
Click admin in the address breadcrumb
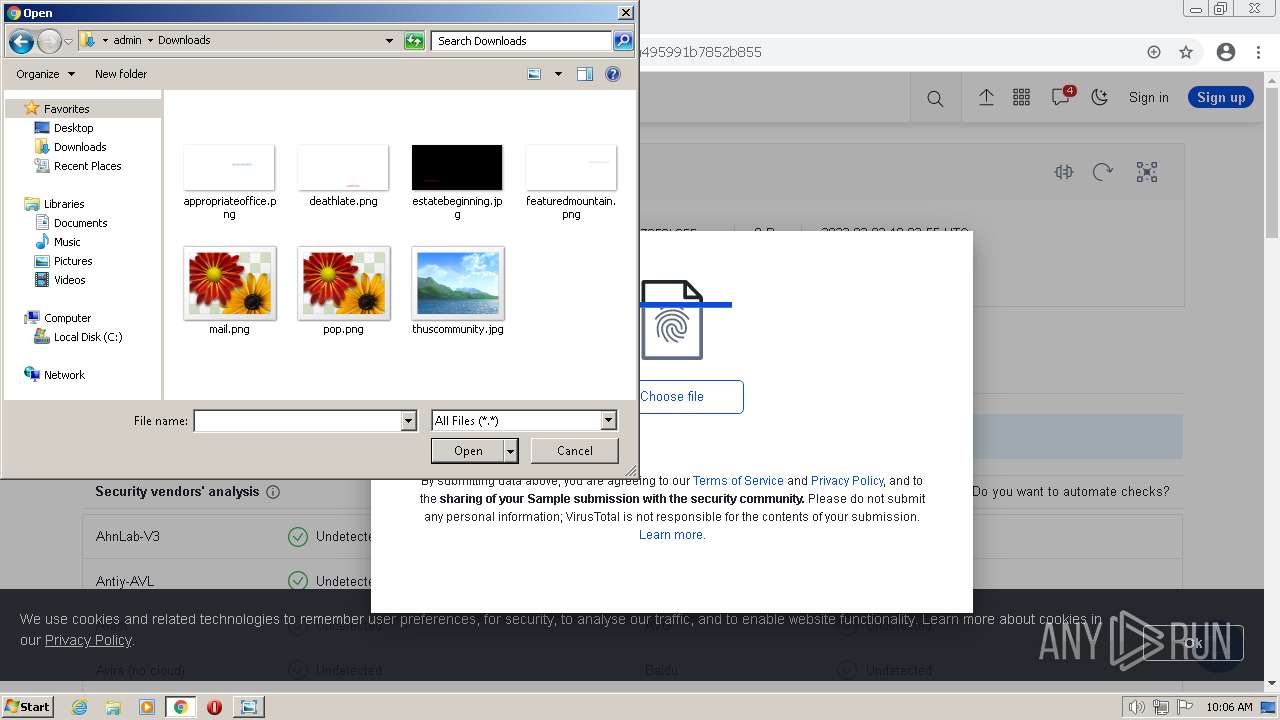(127, 40)
